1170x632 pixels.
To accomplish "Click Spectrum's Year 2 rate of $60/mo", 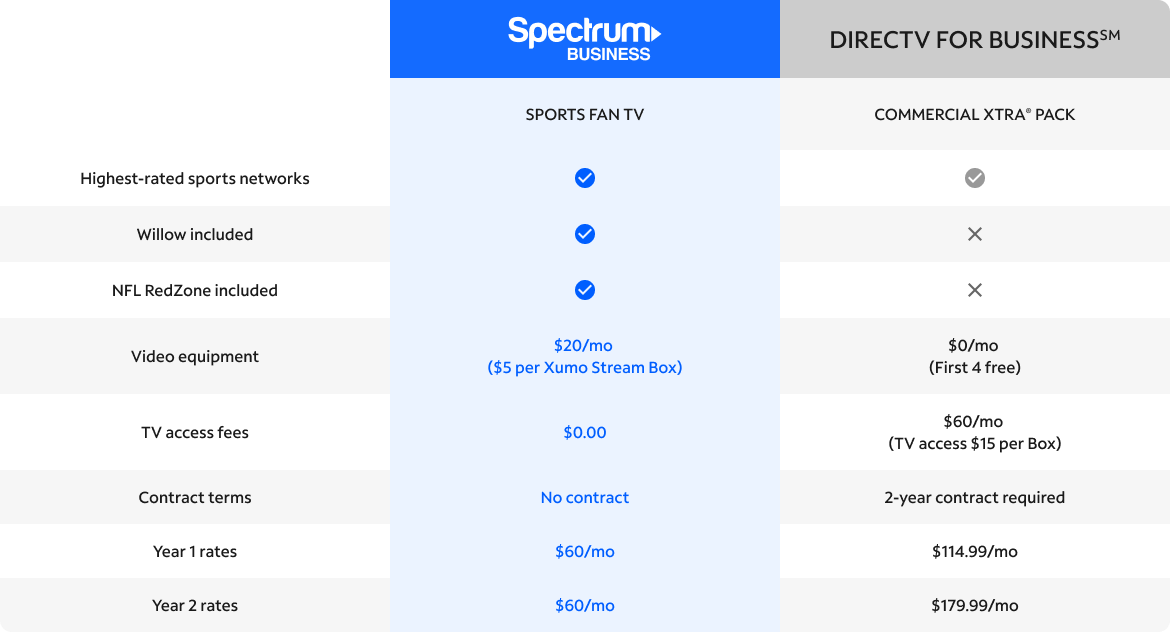I will coord(585,605).
